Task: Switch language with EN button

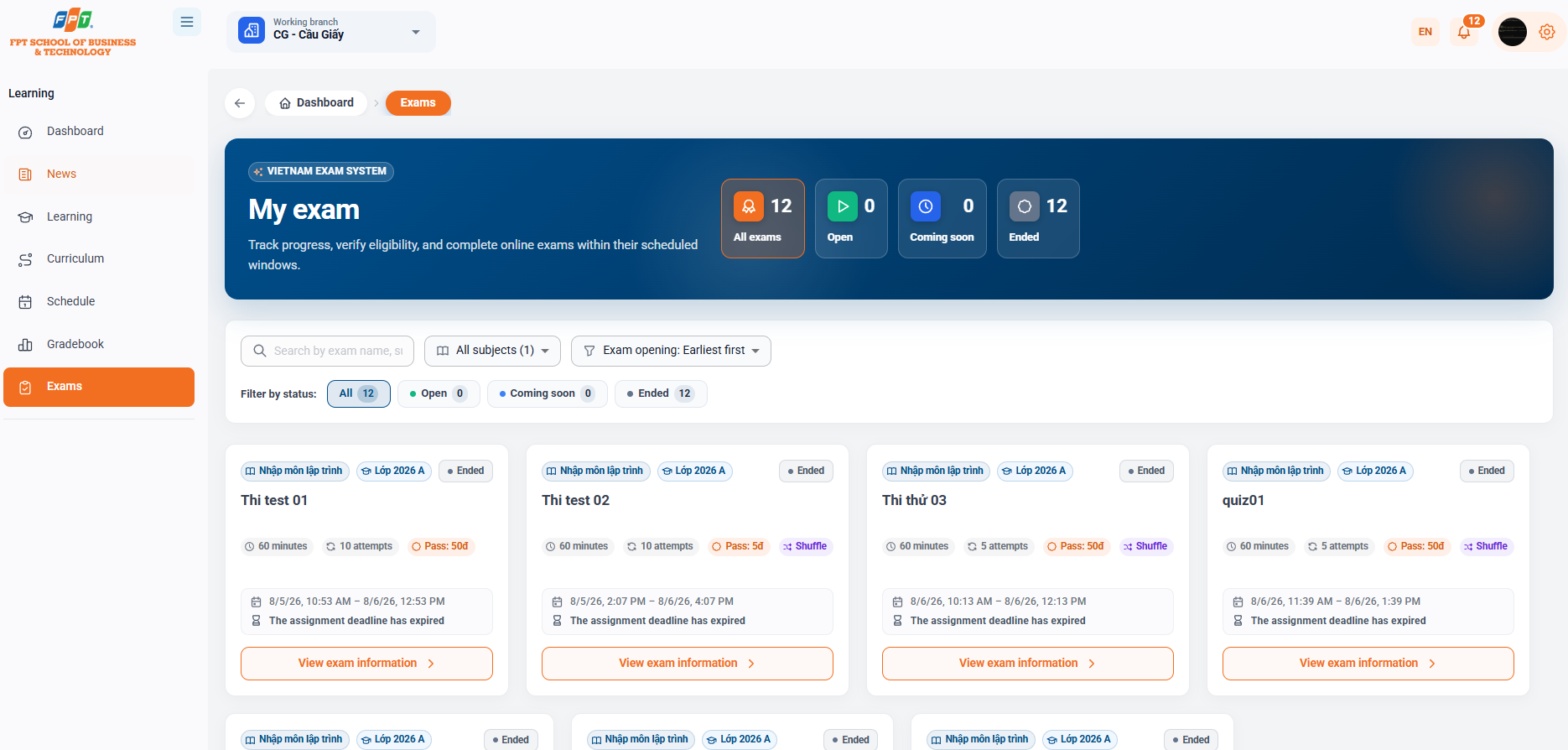Action: (x=1425, y=32)
